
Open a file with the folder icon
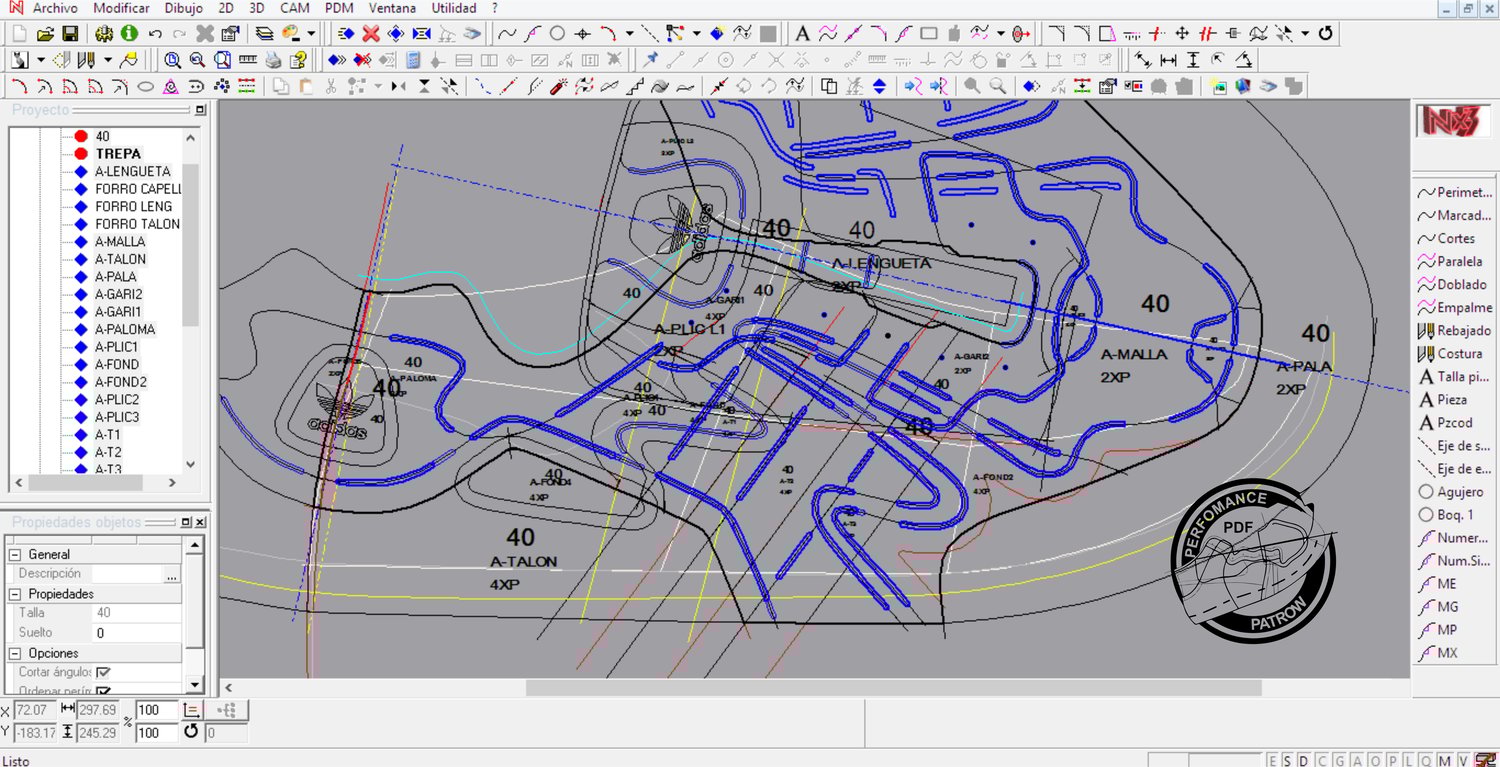pyautogui.click(x=45, y=33)
